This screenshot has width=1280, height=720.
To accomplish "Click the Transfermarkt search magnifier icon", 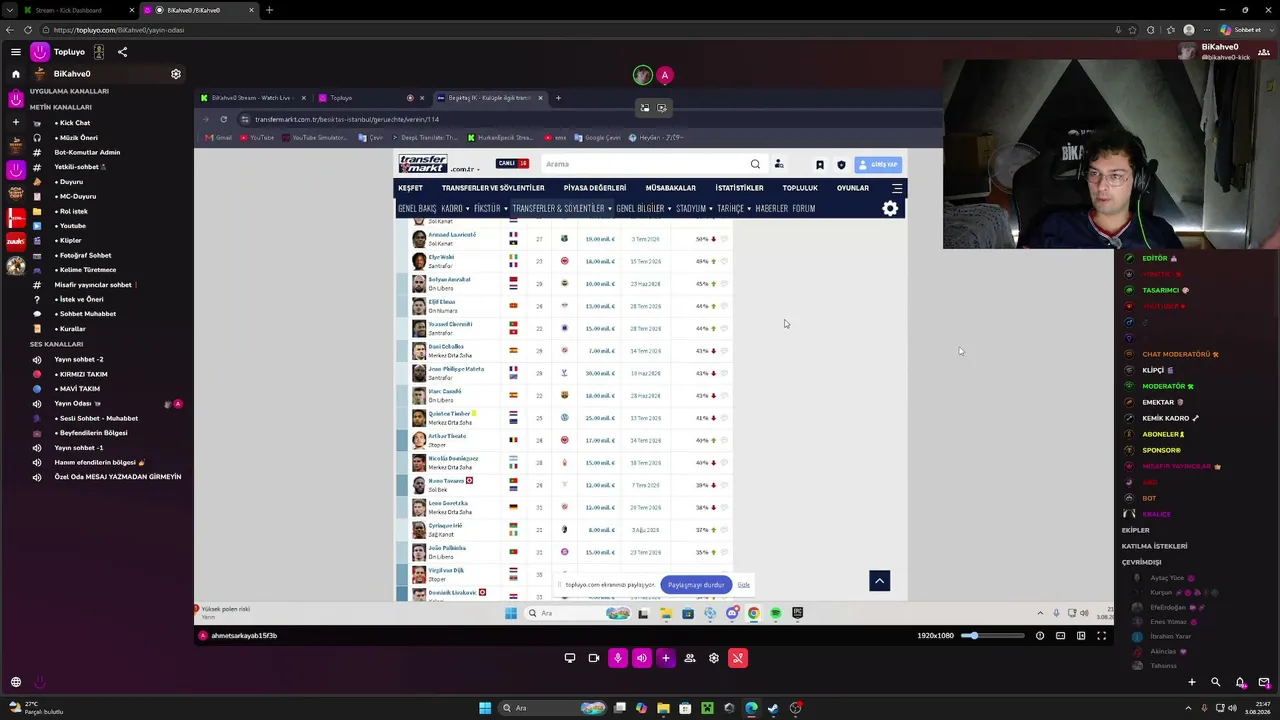I will pos(755,164).
